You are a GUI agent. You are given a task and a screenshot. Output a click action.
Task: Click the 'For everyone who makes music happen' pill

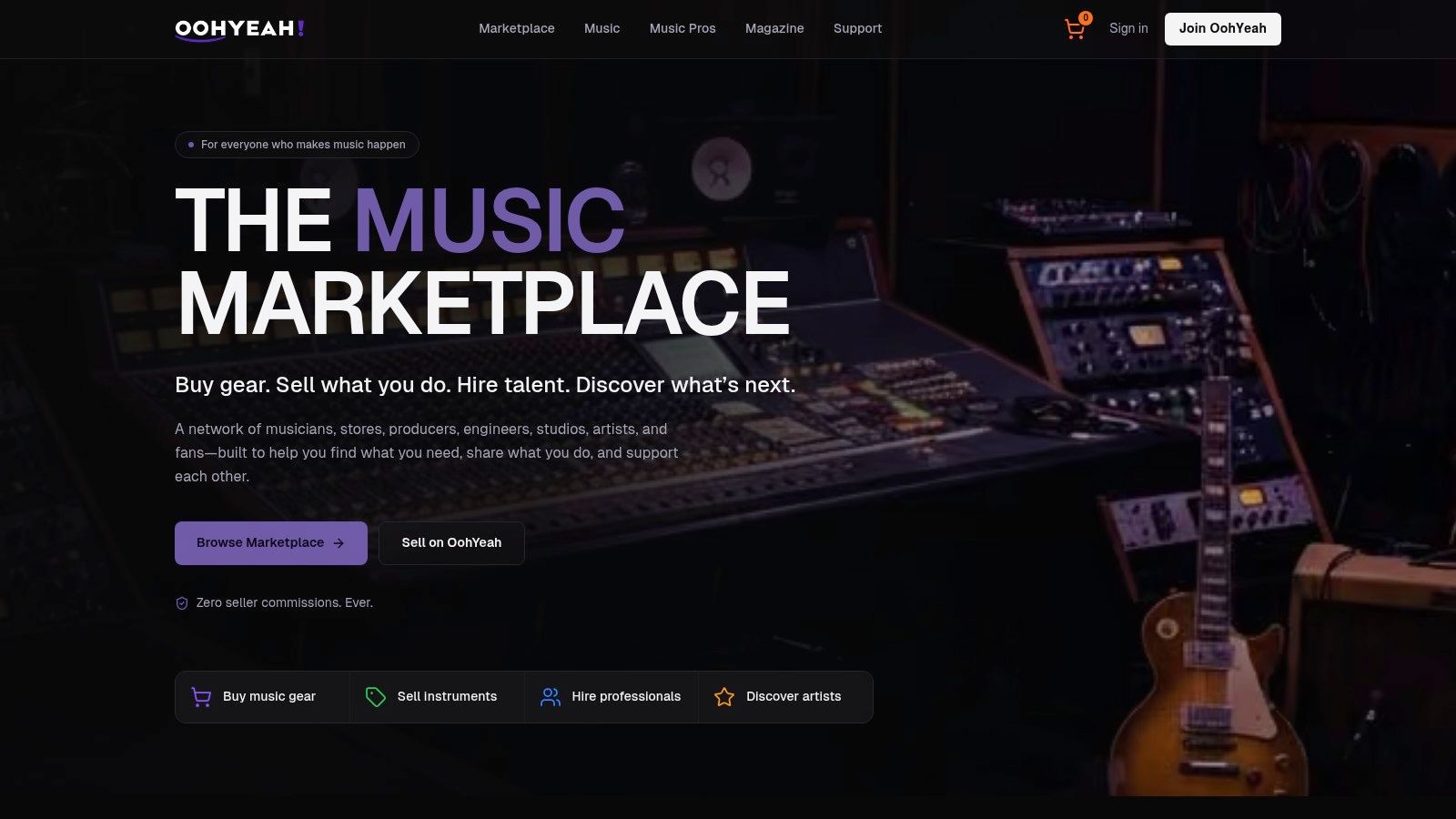click(x=297, y=145)
